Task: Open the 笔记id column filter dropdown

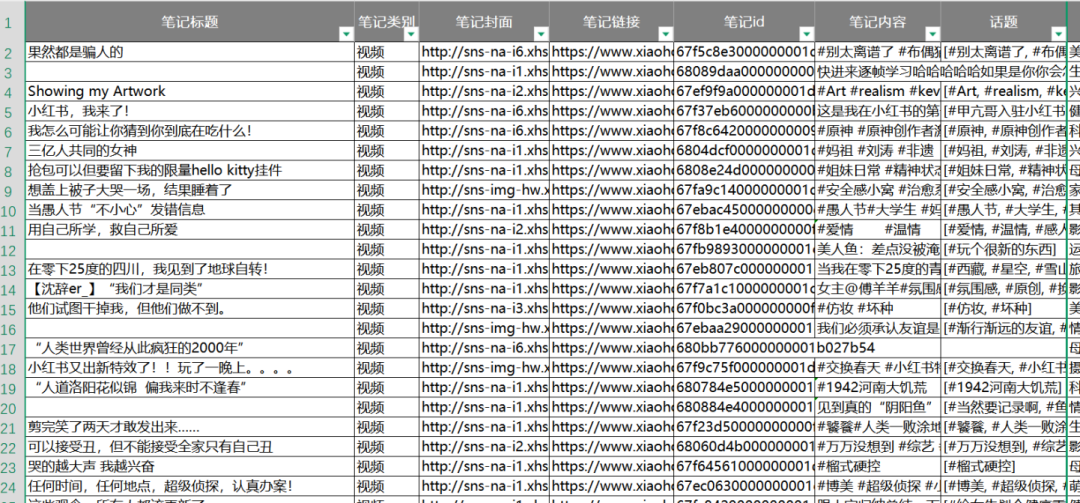Action: (x=807, y=34)
